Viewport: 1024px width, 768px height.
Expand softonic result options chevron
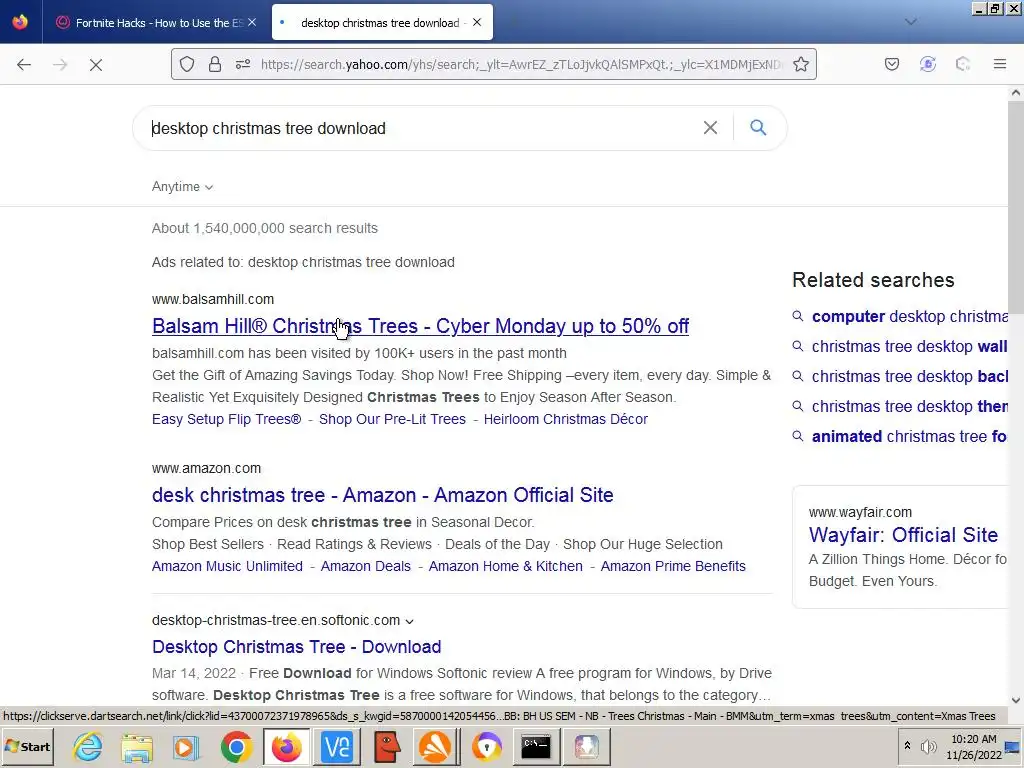[x=409, y=621]
